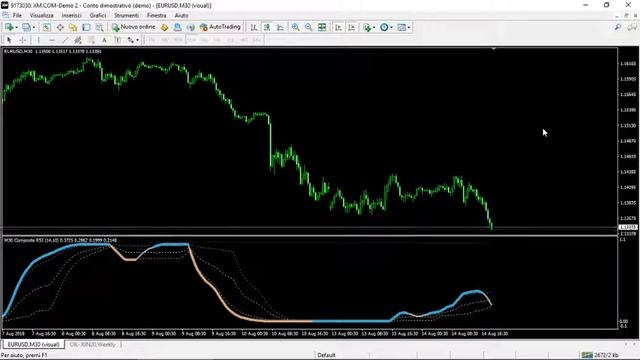
Task: Click the 2872/2 kb connection status
Action: [600, 355]
